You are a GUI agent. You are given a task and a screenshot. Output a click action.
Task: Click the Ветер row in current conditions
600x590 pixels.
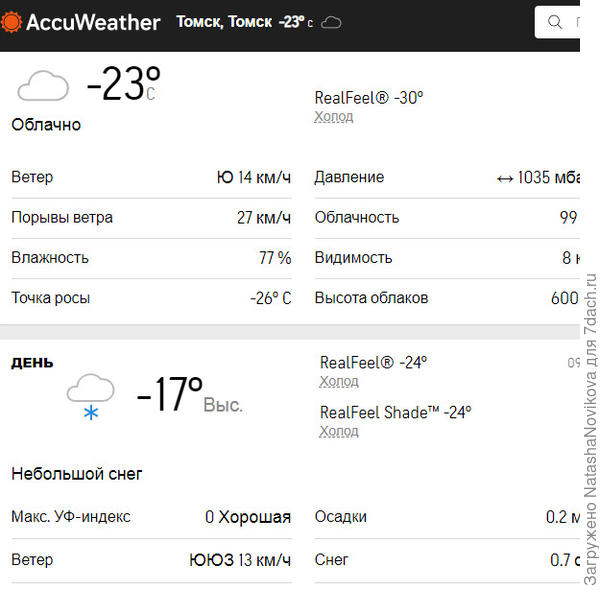(x=151, y=178)
